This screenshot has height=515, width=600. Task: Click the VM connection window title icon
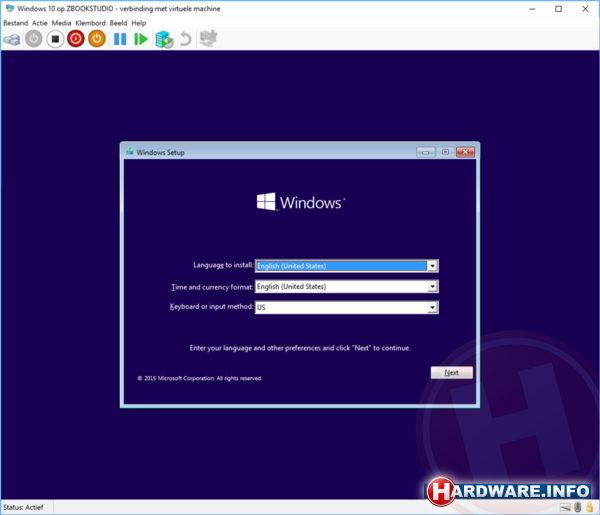point(10,8)
